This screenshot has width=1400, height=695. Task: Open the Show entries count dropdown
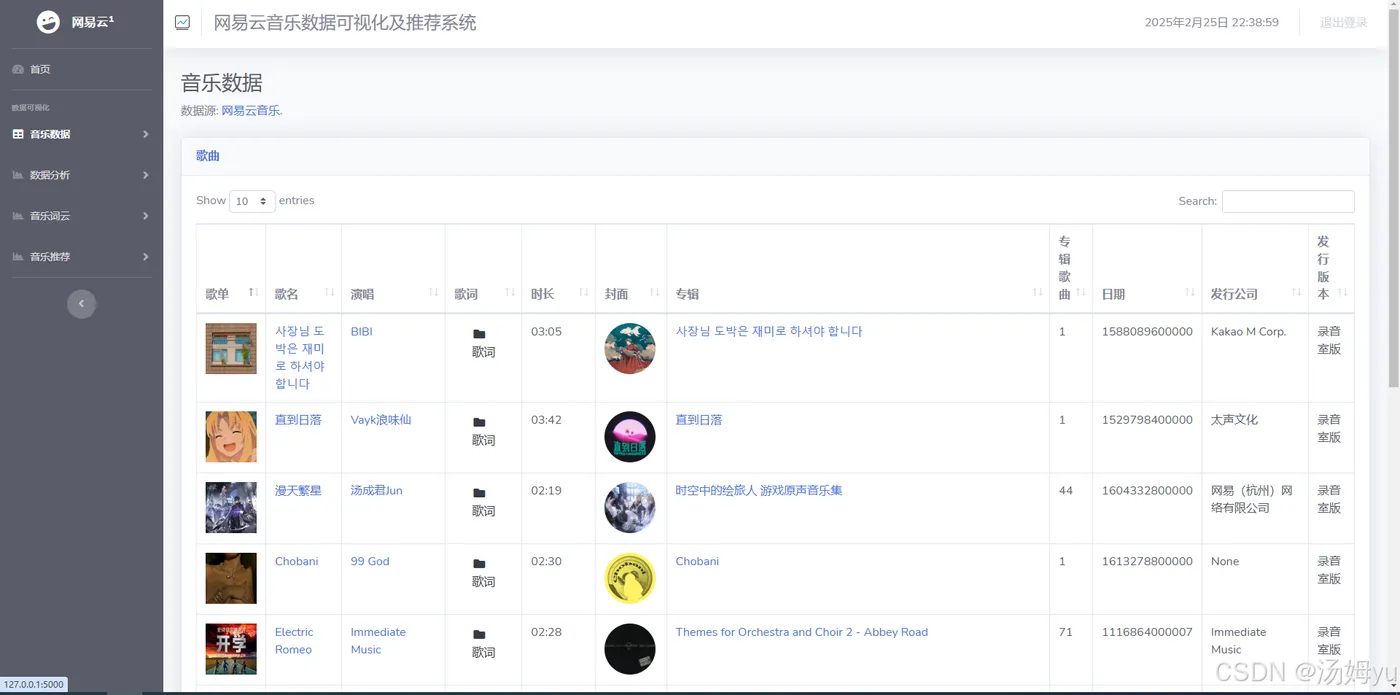click(252, 201)
